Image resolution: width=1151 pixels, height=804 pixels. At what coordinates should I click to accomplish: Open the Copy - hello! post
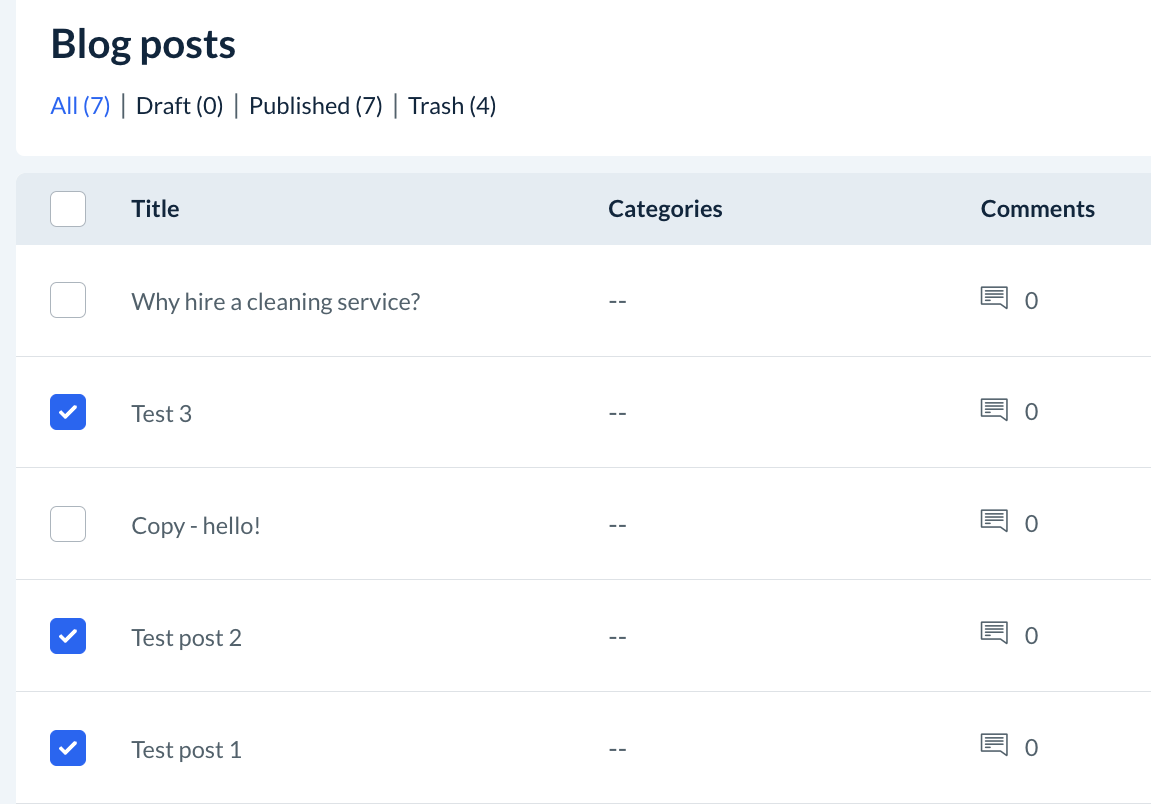(x=195, y=525)
